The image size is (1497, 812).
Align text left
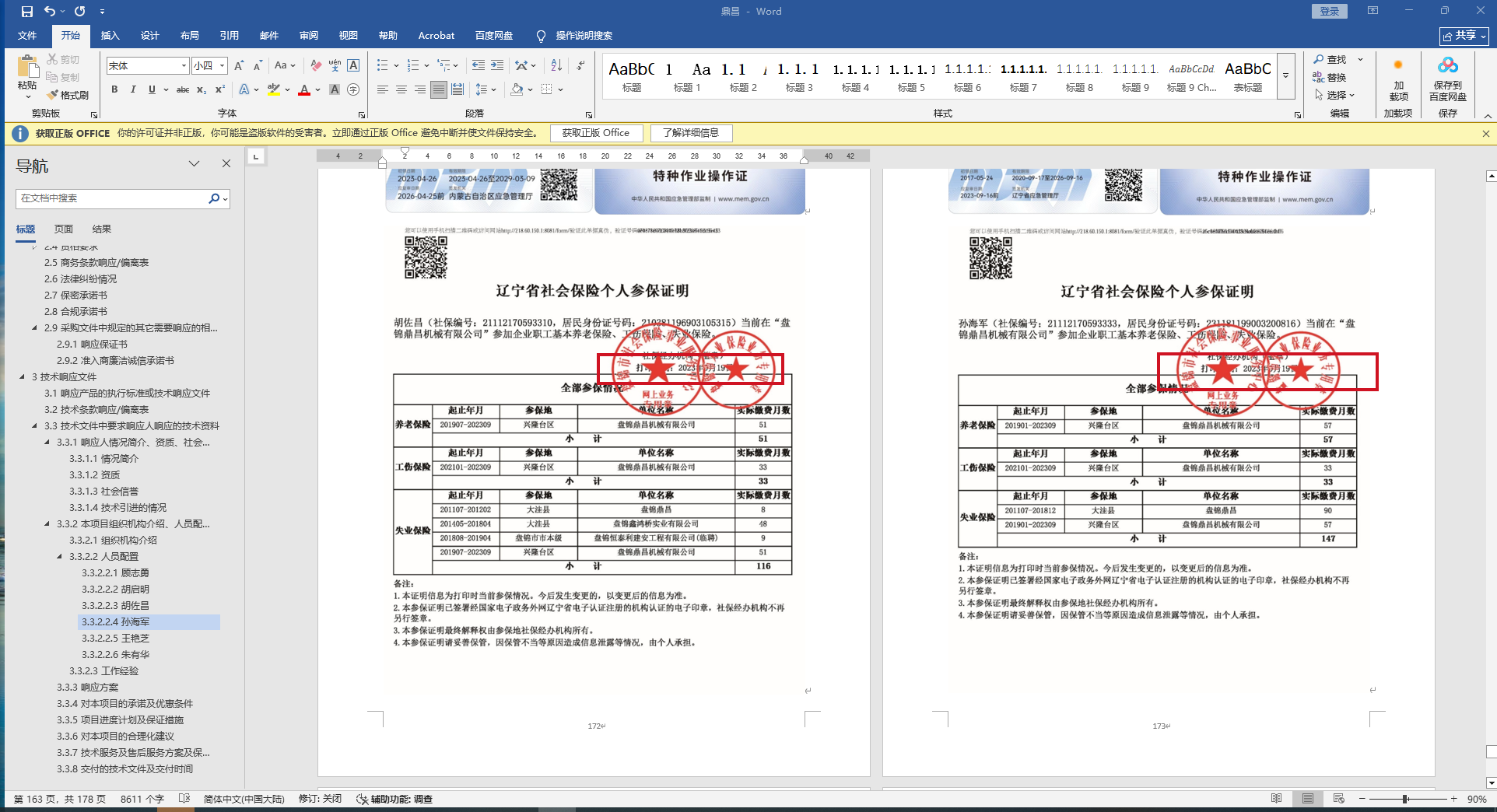pyautogui.click(x=382, y=89)
